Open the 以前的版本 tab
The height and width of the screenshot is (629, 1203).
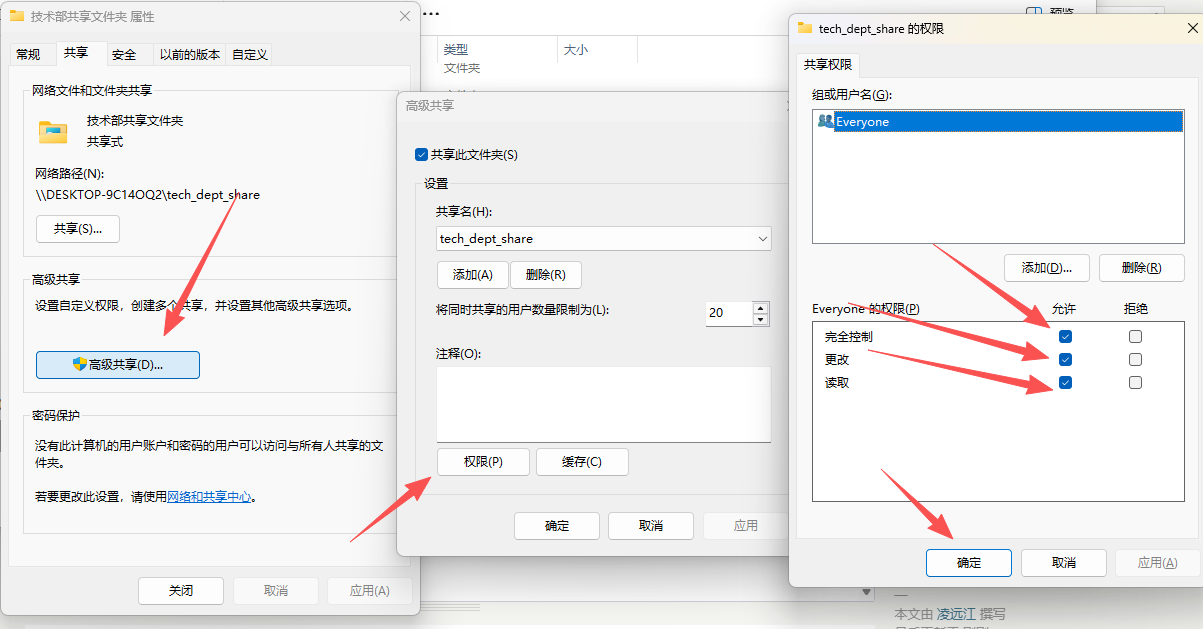point(190,55)
